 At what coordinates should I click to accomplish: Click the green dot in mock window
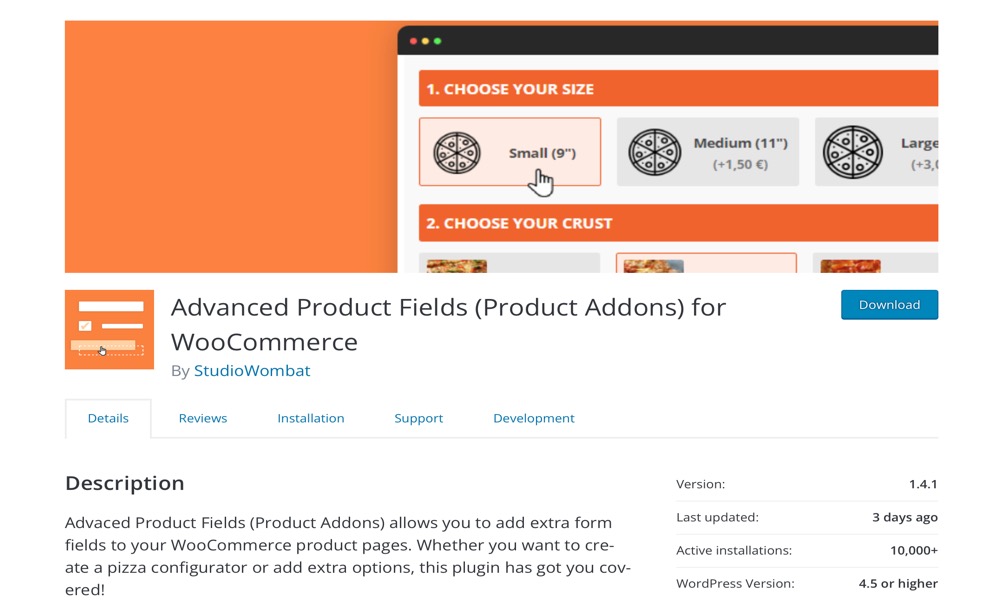438,41
